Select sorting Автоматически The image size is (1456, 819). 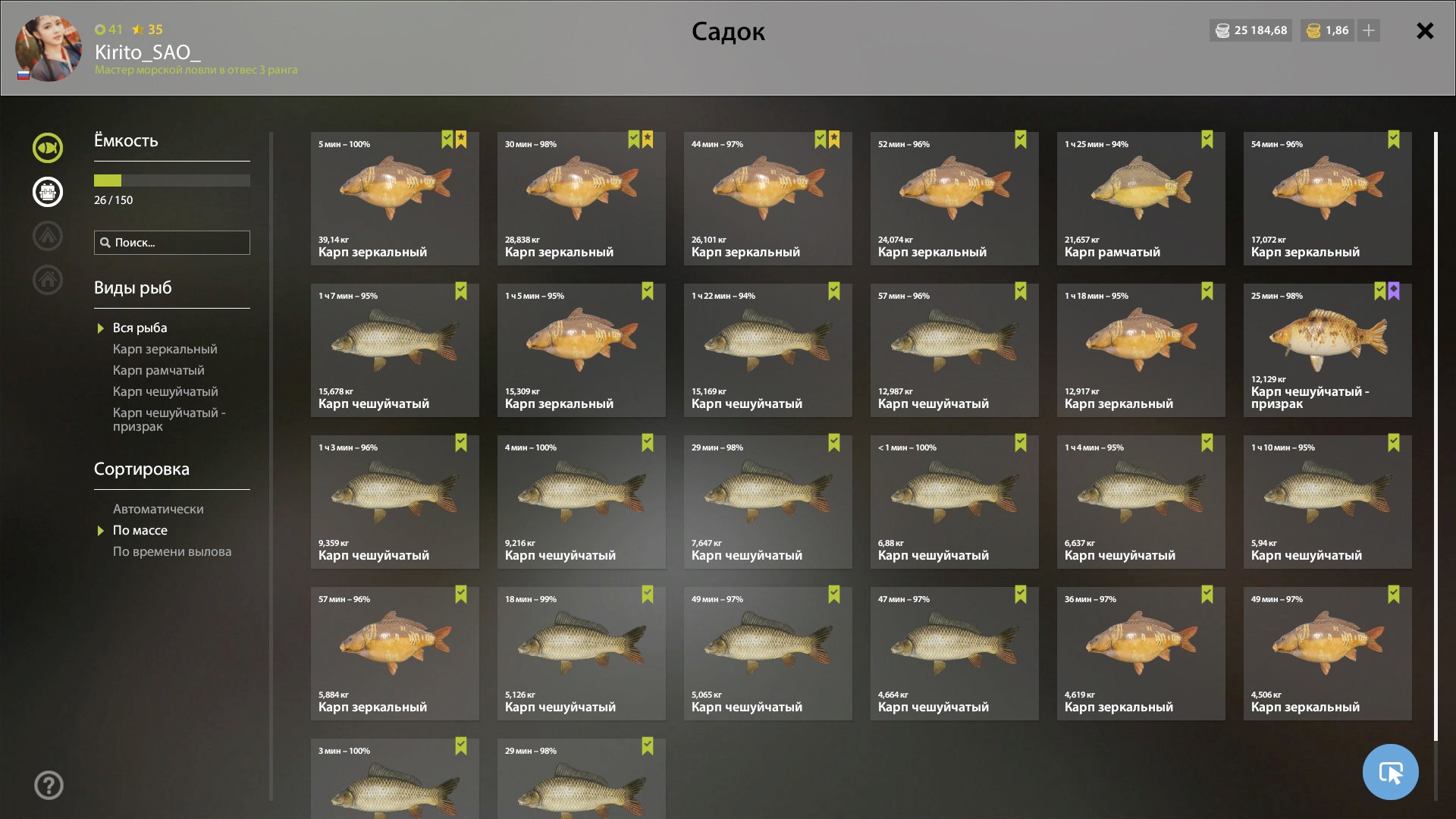[x=158, y=509]
